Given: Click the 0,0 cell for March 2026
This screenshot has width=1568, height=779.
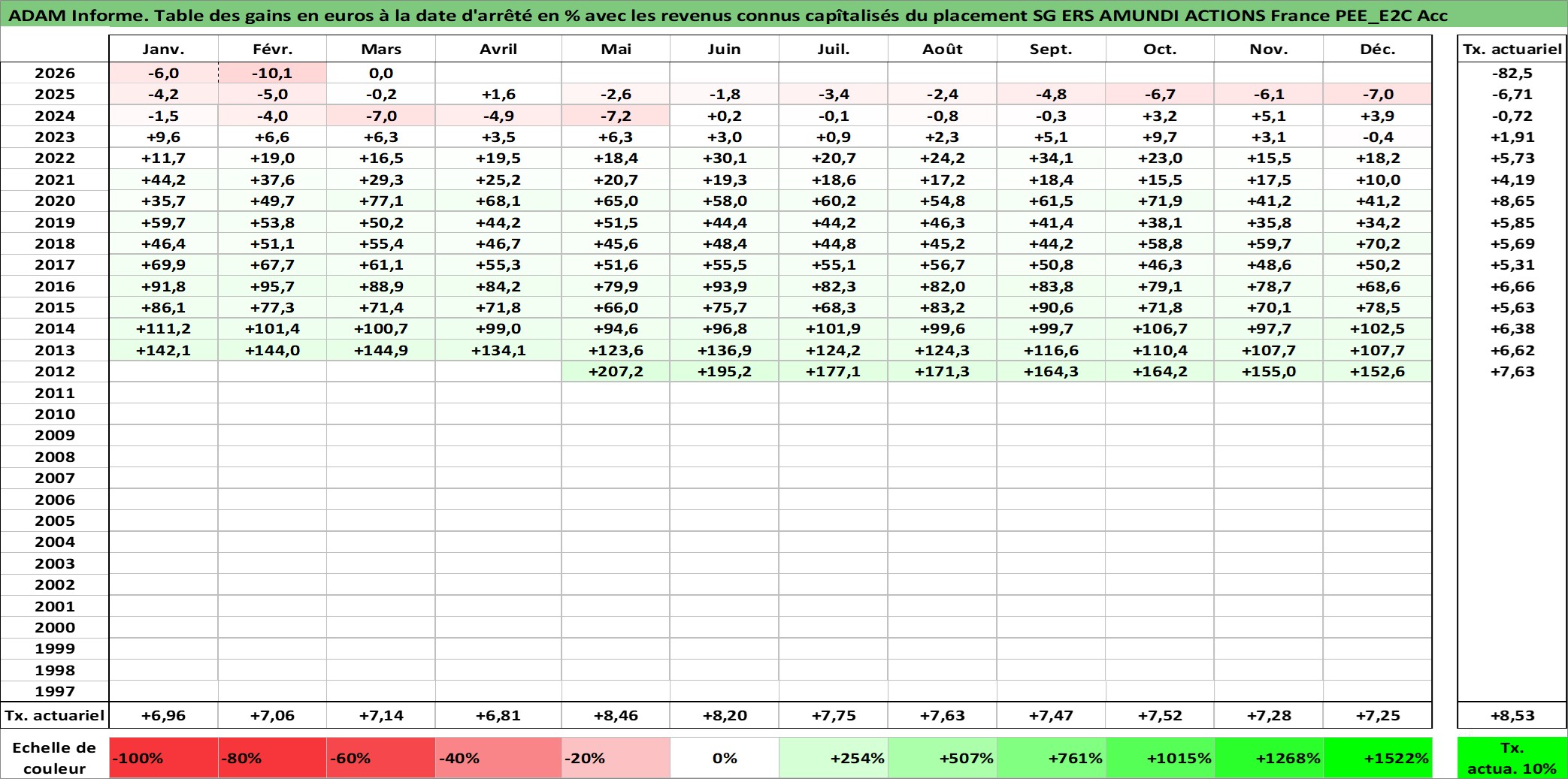Looking at the screenshot, I should (x=381, y=73).
